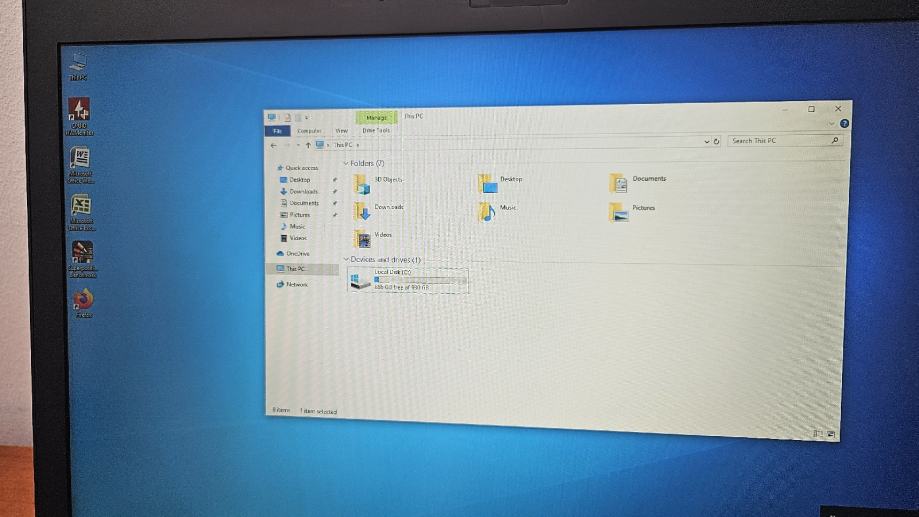Collapse the Folders (7) group
The width and height of the screenshot is (919, 517).
coord(346,164)
